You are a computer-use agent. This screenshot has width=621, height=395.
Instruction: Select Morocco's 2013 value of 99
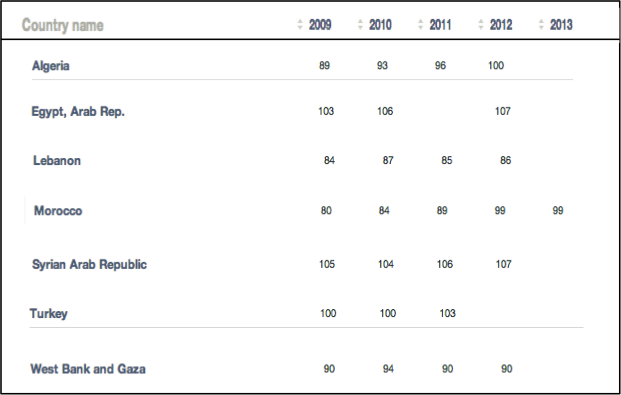point(558,210)
